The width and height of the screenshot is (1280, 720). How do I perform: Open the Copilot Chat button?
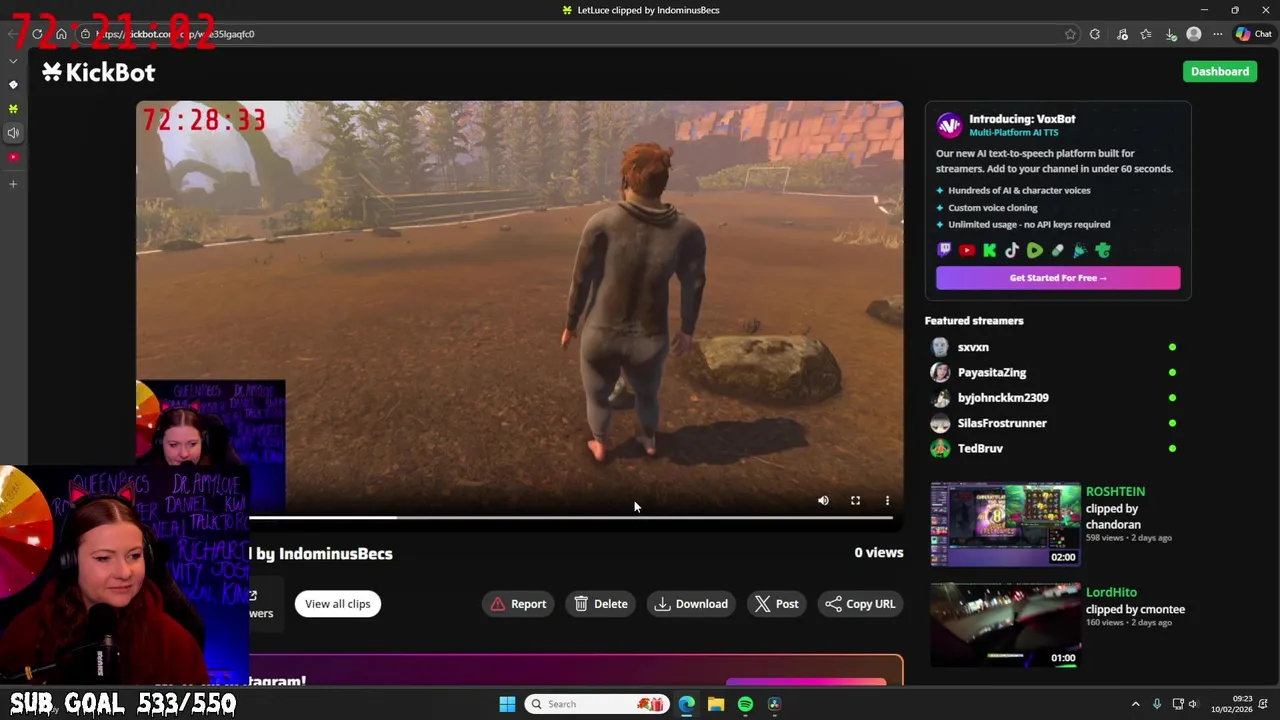(x=1254, y=34)
